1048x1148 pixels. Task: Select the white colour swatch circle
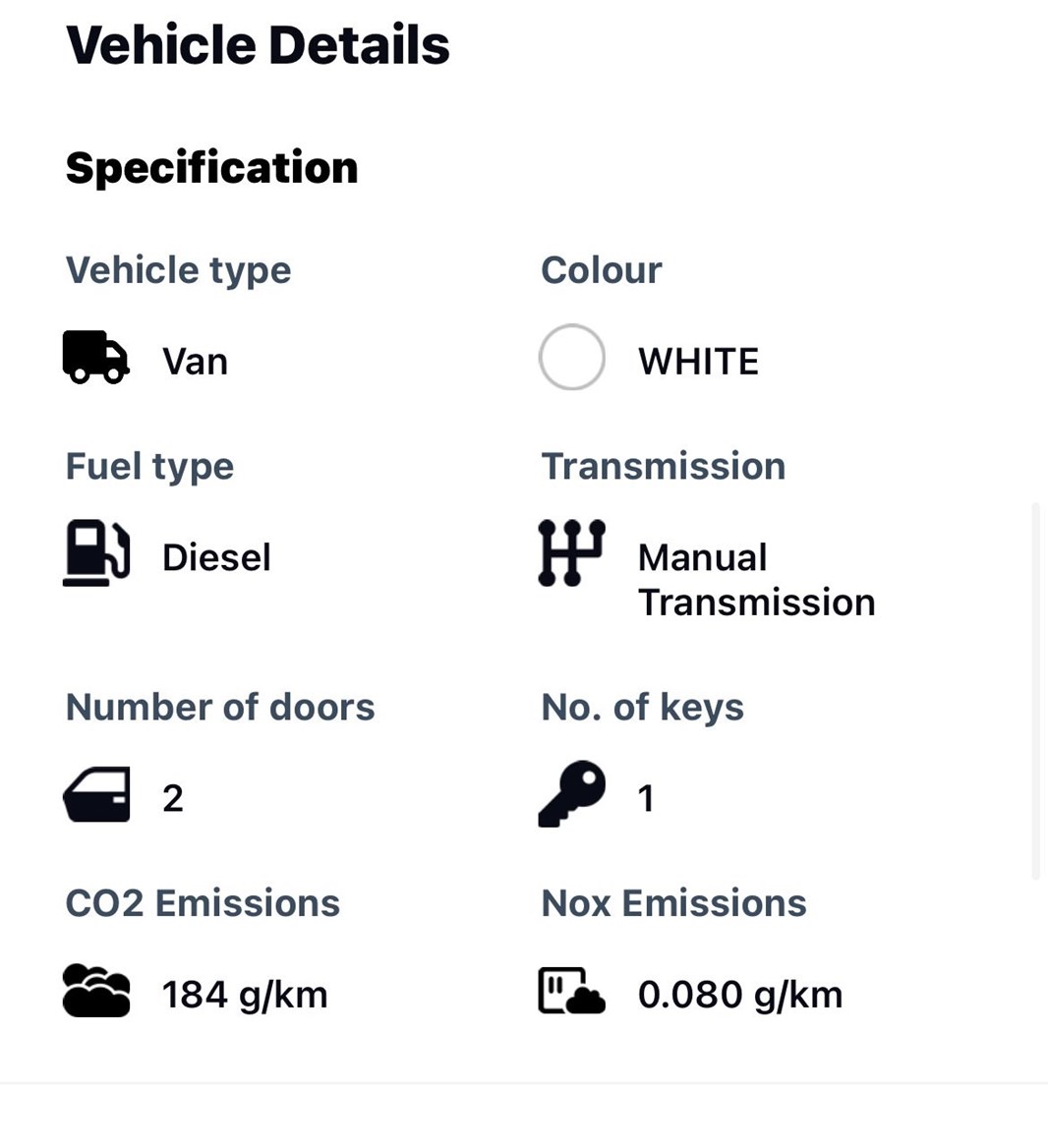[572, 358]
